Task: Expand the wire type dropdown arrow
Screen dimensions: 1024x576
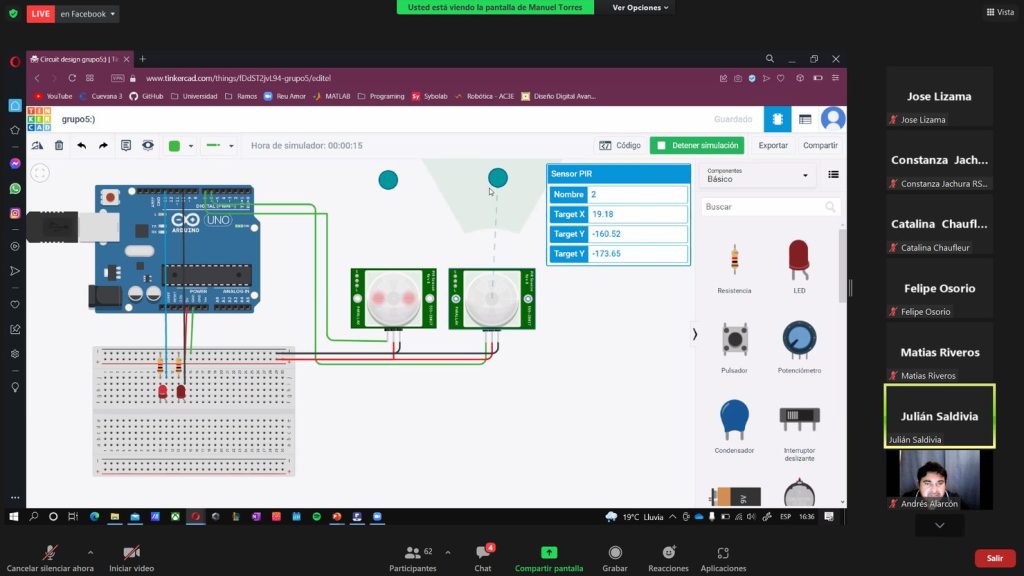Action: [232, 146]
